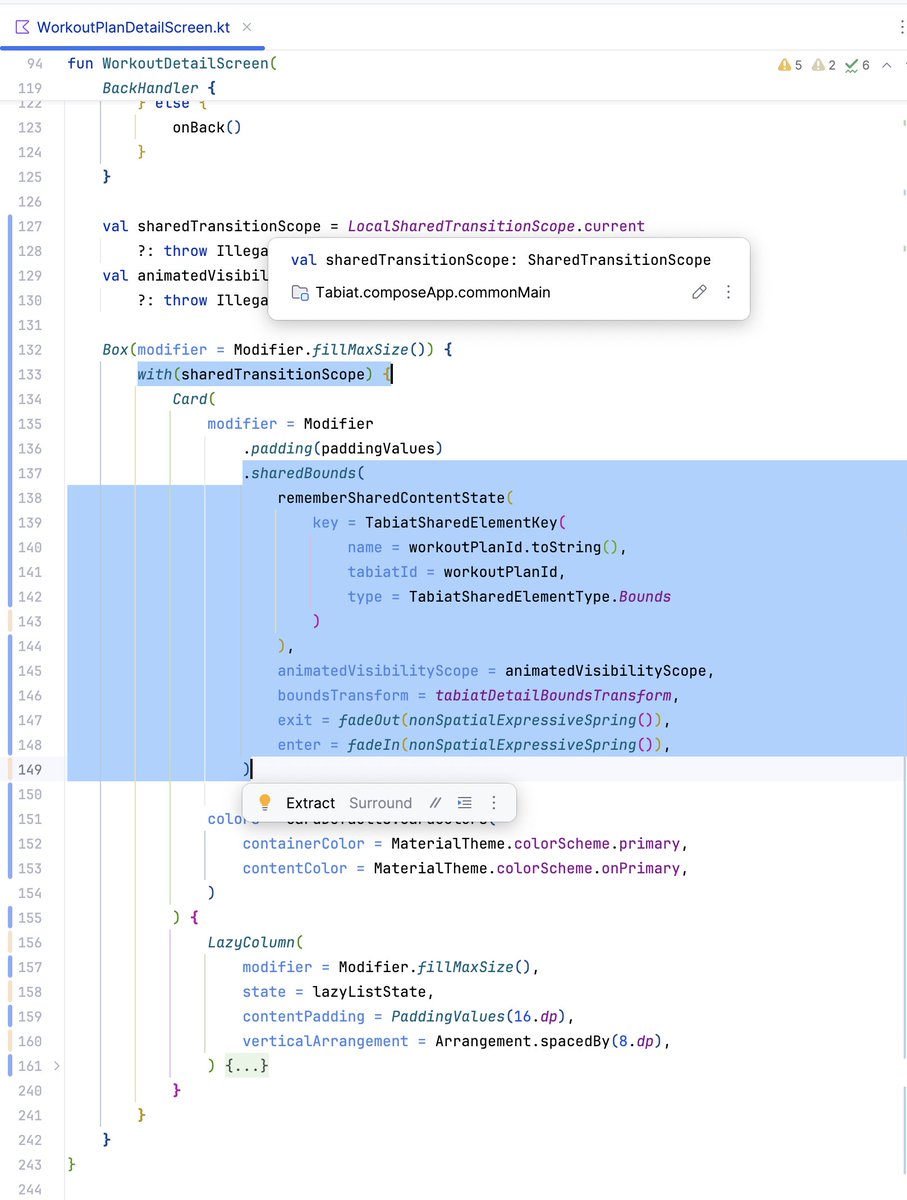This screenshot has width=907, height=1200.
Task: Choose Surround in floating toolbar
Action: [380, 803]
